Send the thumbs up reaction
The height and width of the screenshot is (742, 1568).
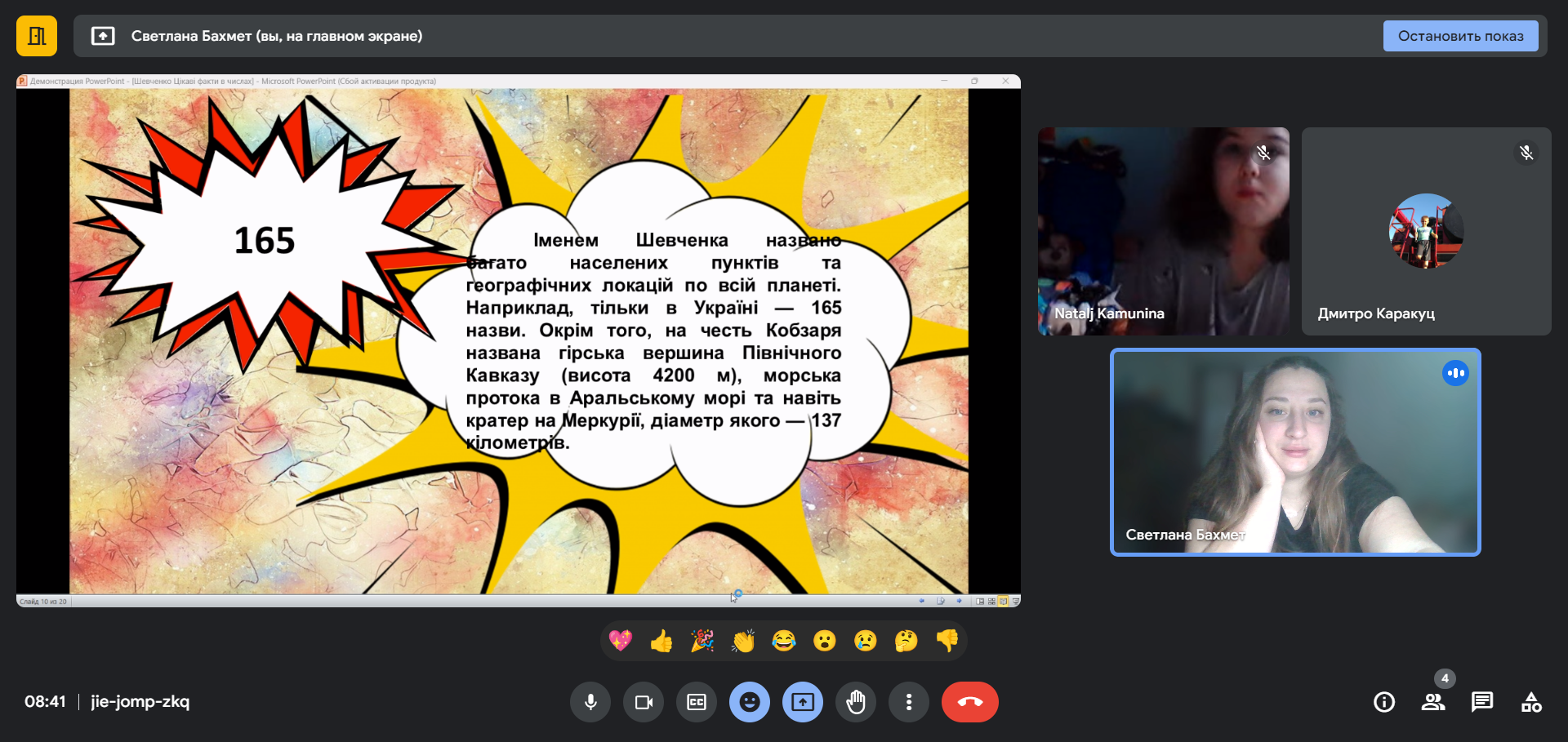661,641
